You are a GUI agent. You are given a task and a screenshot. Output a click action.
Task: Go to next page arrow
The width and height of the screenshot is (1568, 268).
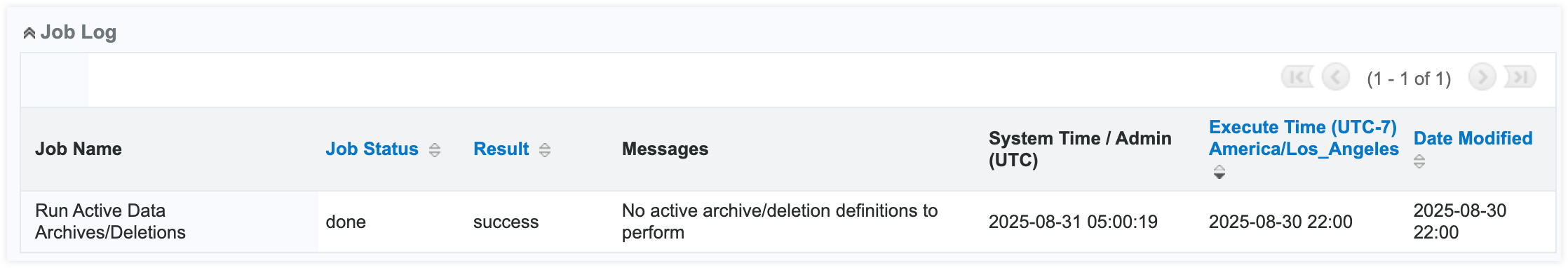coord(1482,77)
